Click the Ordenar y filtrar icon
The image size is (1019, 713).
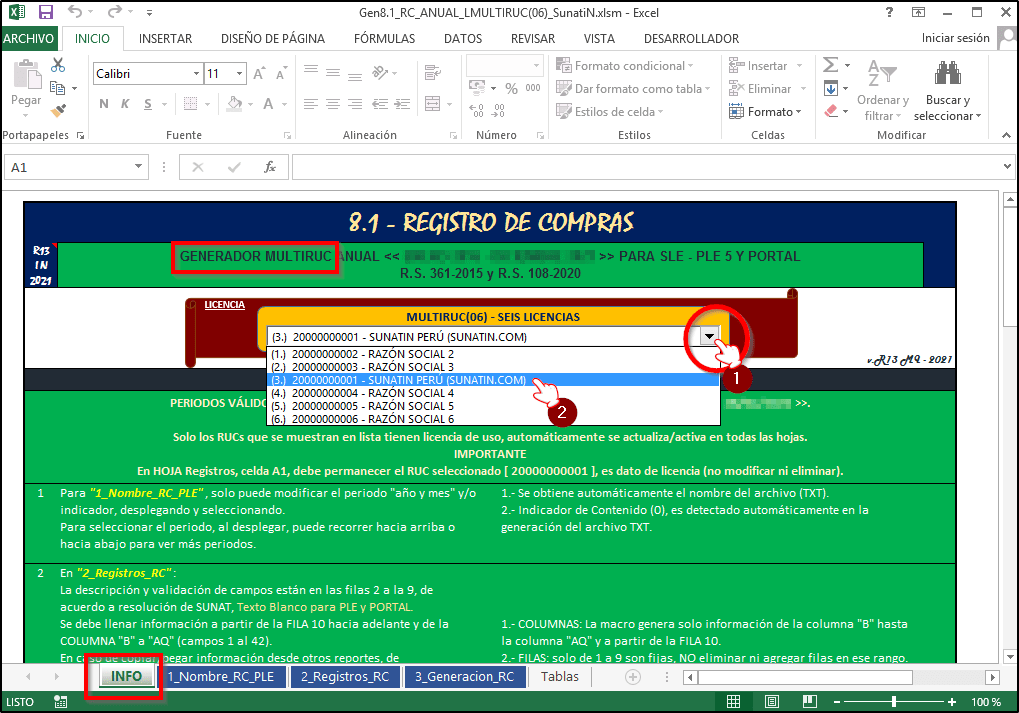(x=882, y=90)
